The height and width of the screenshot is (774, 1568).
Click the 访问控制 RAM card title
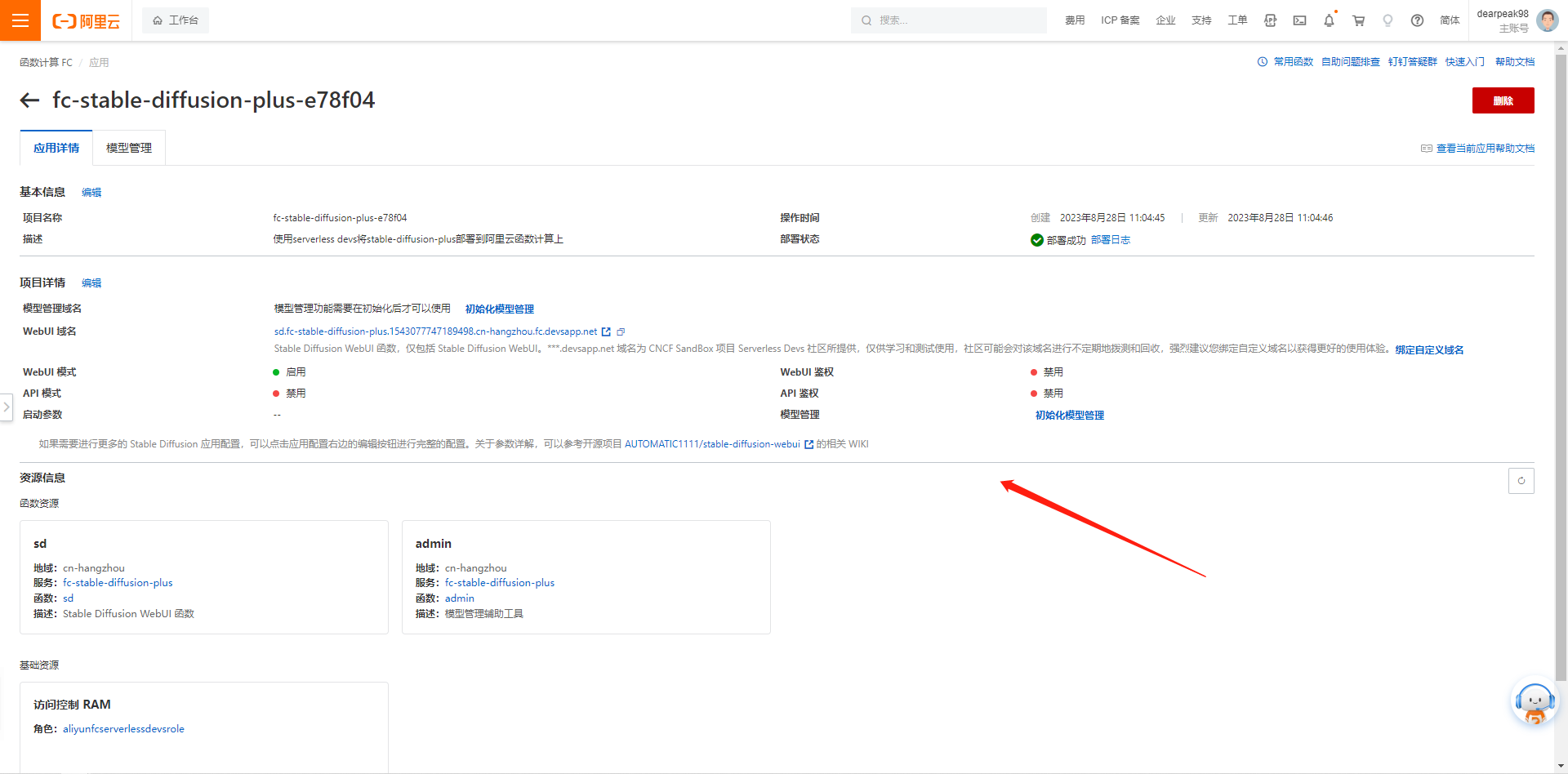[x=72, y=705]
